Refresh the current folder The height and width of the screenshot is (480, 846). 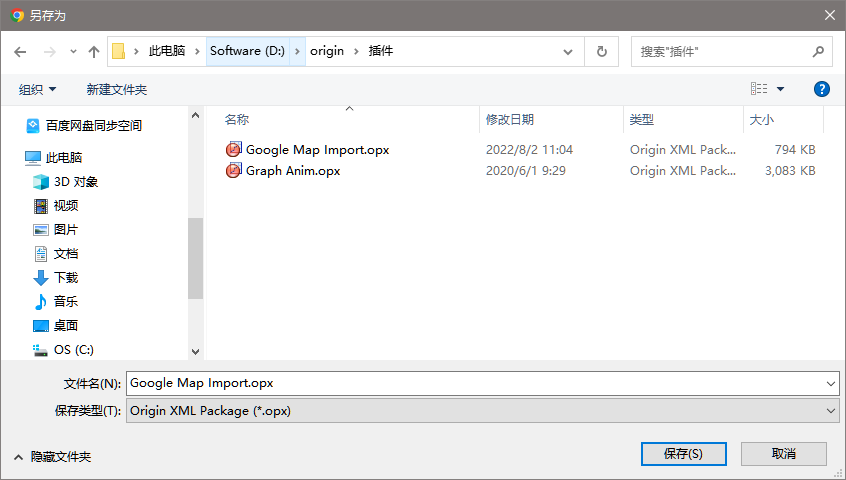602,52
